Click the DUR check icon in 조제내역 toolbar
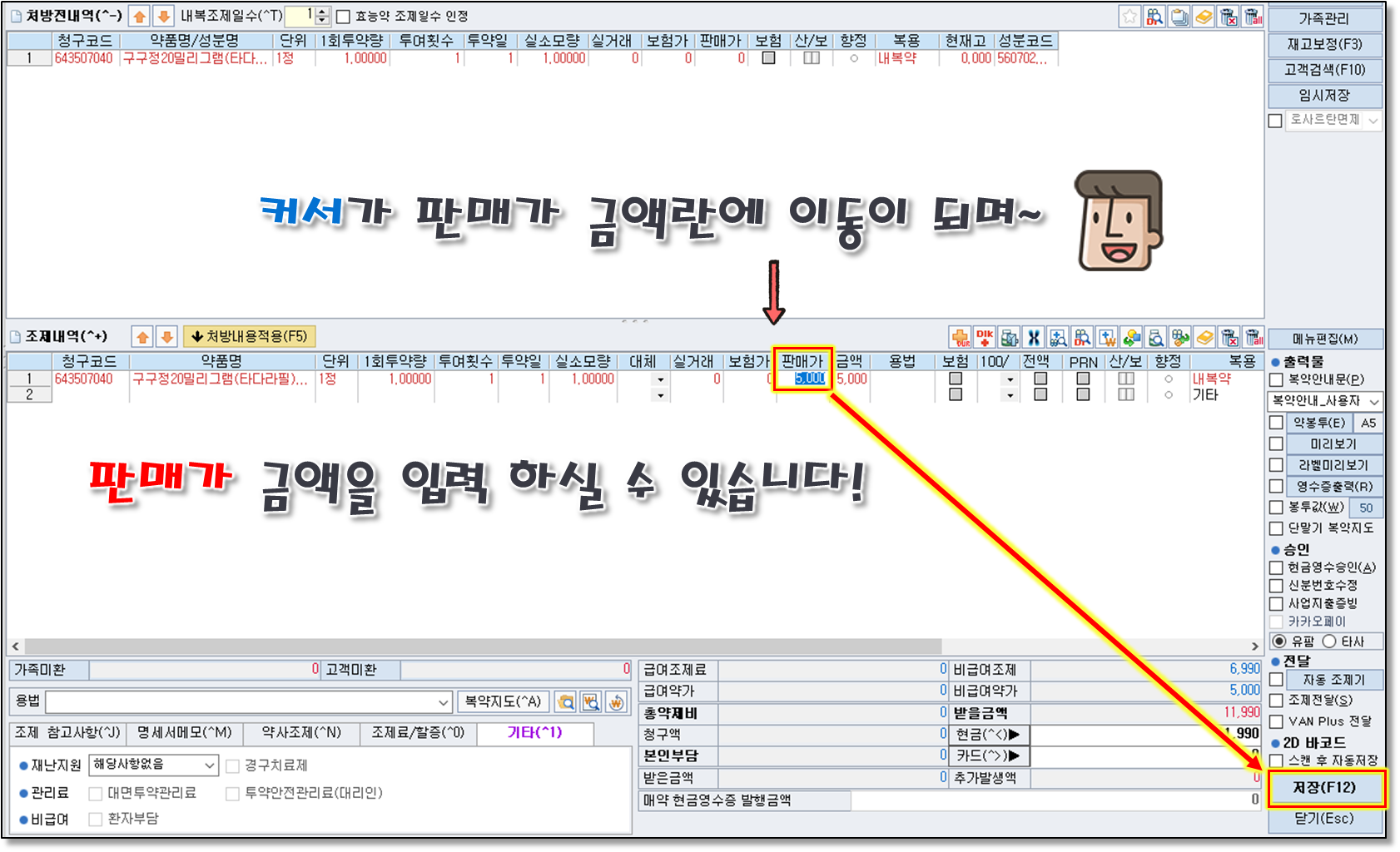The image size is (1400, 852). coord(961,337)
